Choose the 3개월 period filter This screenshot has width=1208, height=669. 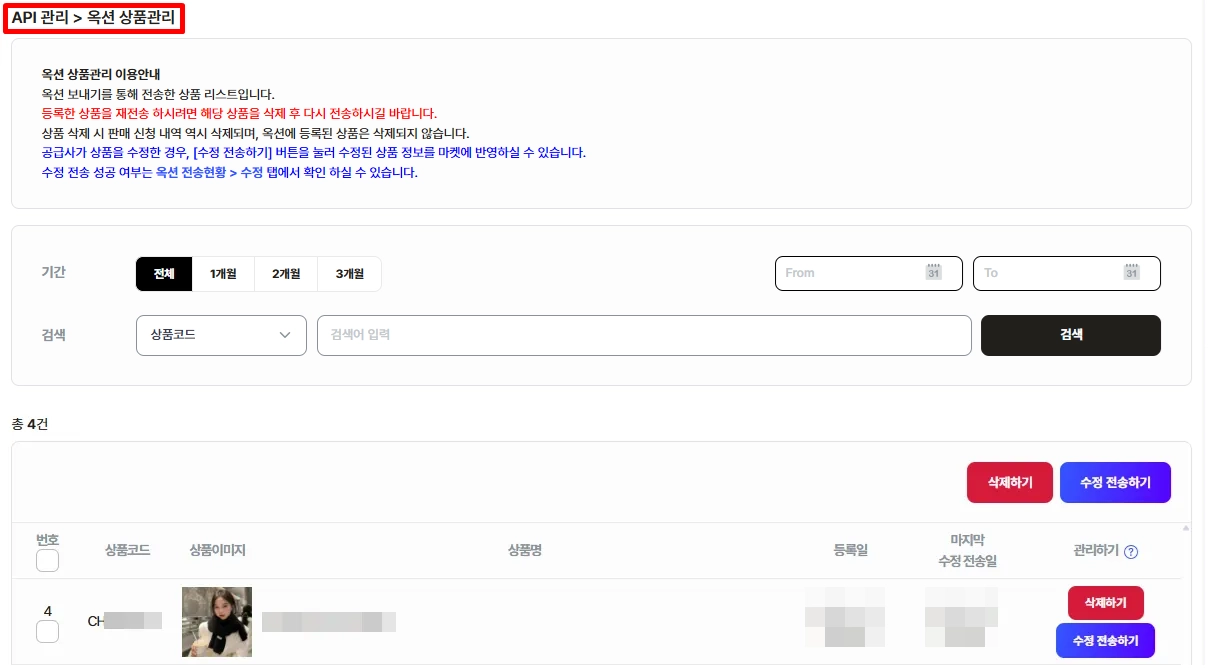(349, 274)
